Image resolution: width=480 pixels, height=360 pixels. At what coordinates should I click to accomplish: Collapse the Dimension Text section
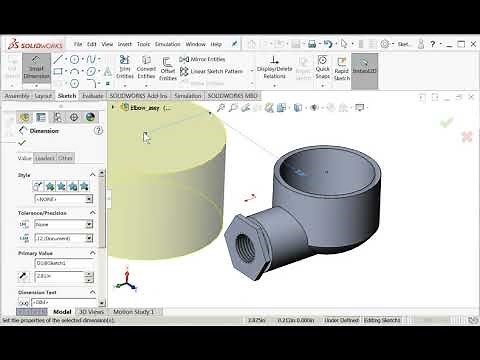click(93, 292)
